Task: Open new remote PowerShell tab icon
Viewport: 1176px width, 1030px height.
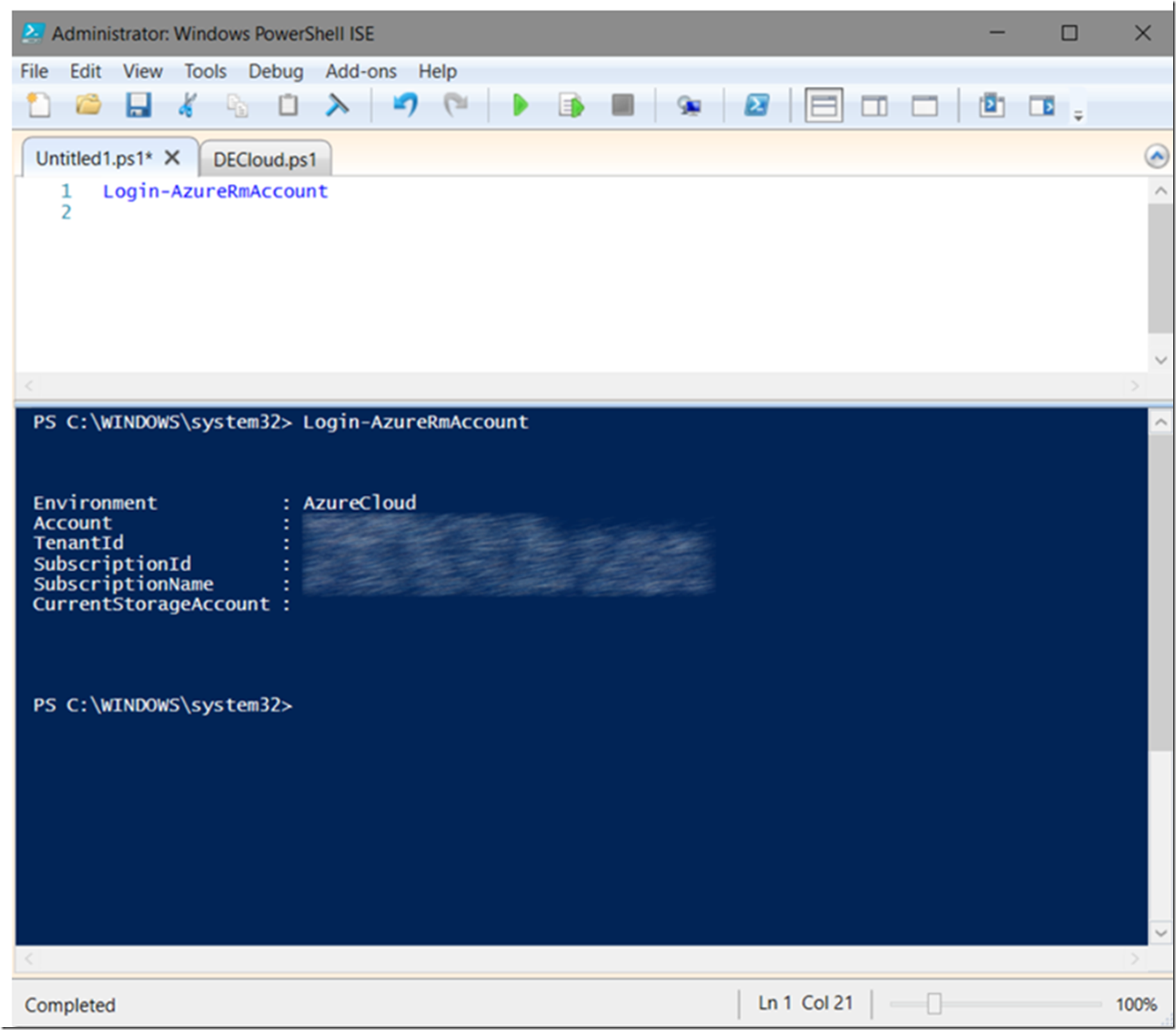Action: click(689, 106)
